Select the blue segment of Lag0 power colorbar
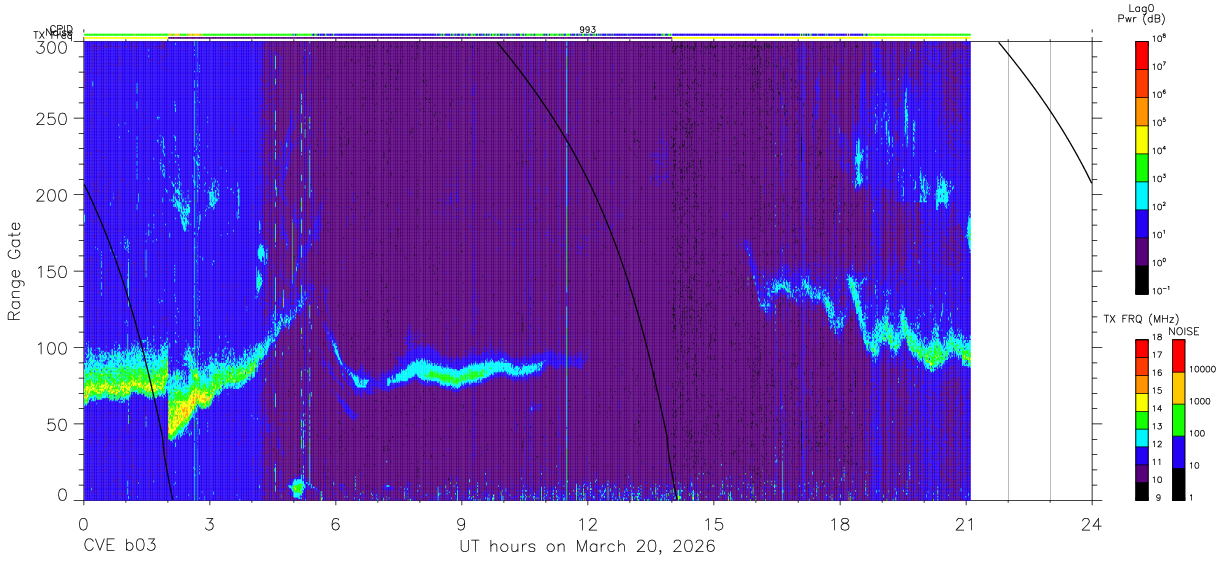 pos(1142,221)
